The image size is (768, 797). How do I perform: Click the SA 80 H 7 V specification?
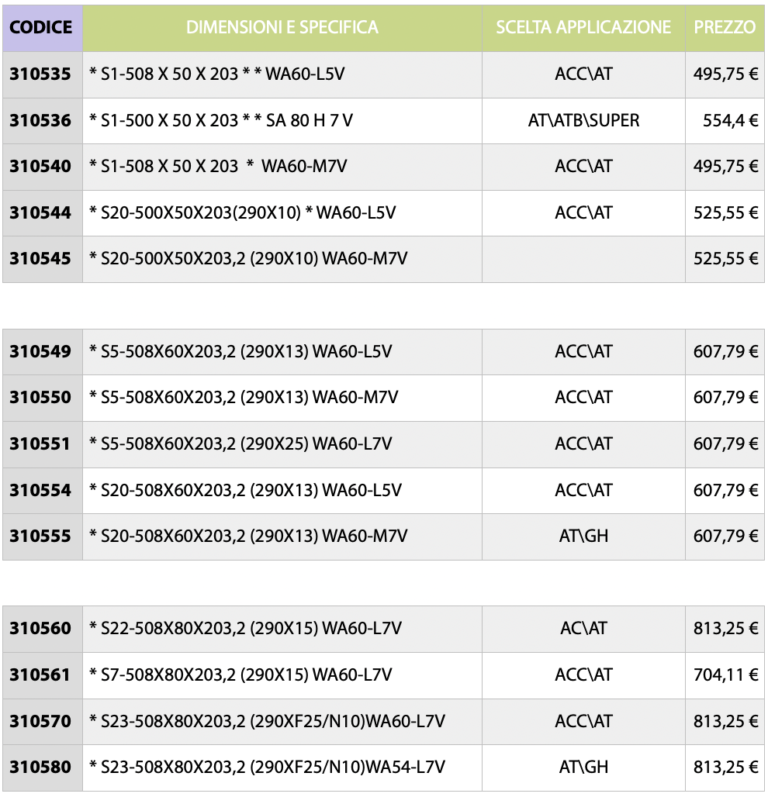pyautogui.click(x=309, y=120)
